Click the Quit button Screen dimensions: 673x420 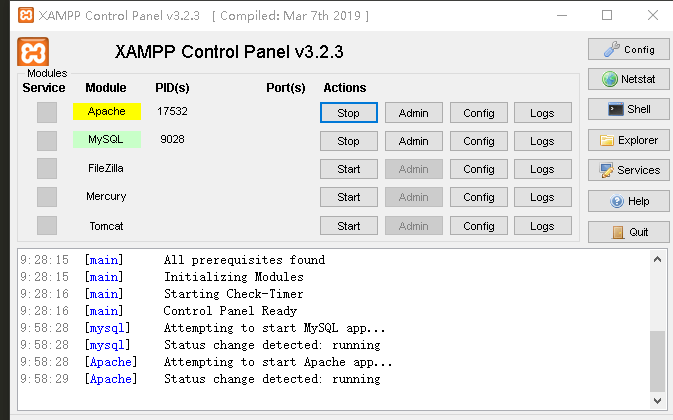tap(628, 231)
